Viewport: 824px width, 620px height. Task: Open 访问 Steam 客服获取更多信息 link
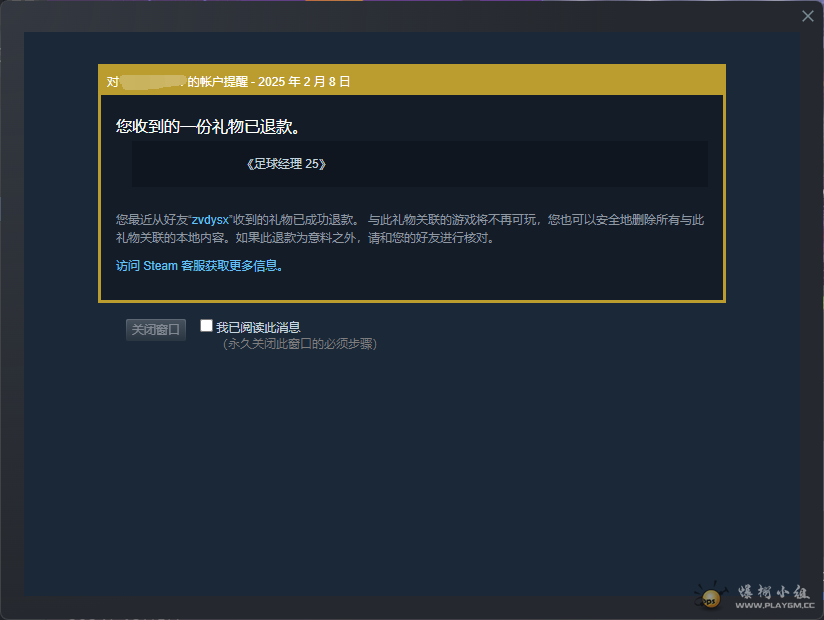pyautogui.click(x=199, y=266)
